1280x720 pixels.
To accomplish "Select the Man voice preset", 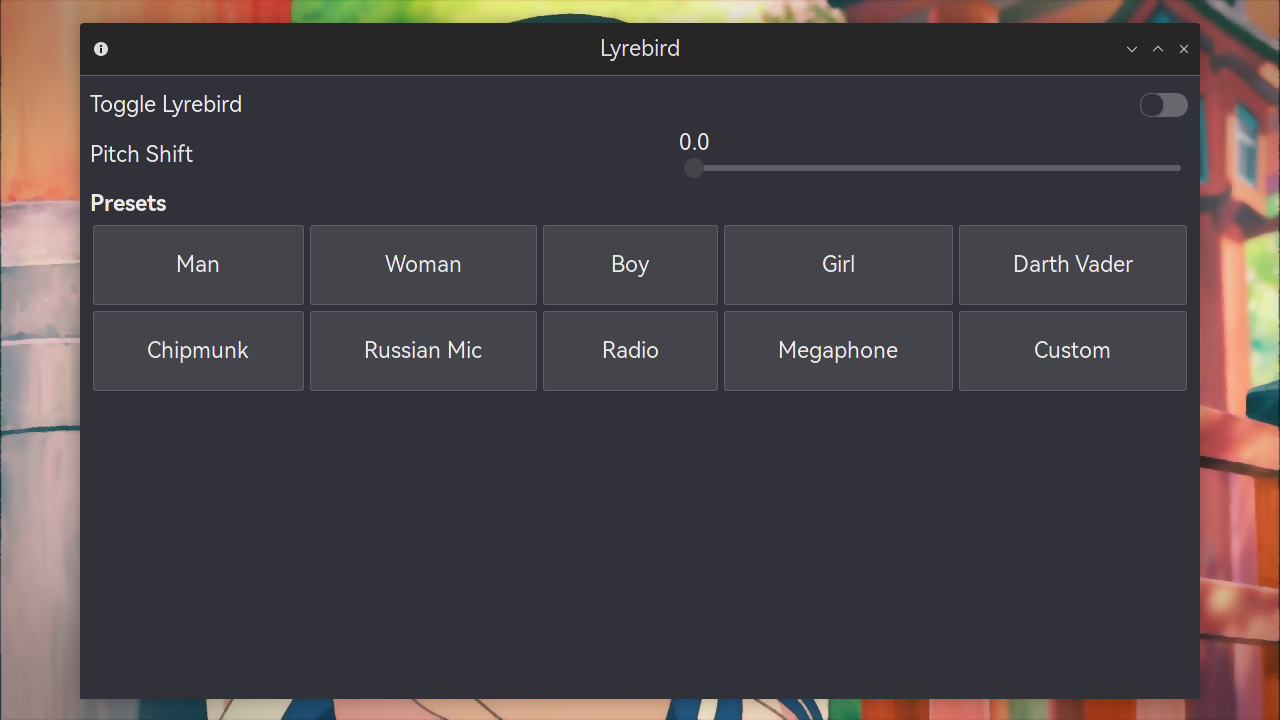I will click(x=198, y=265).
